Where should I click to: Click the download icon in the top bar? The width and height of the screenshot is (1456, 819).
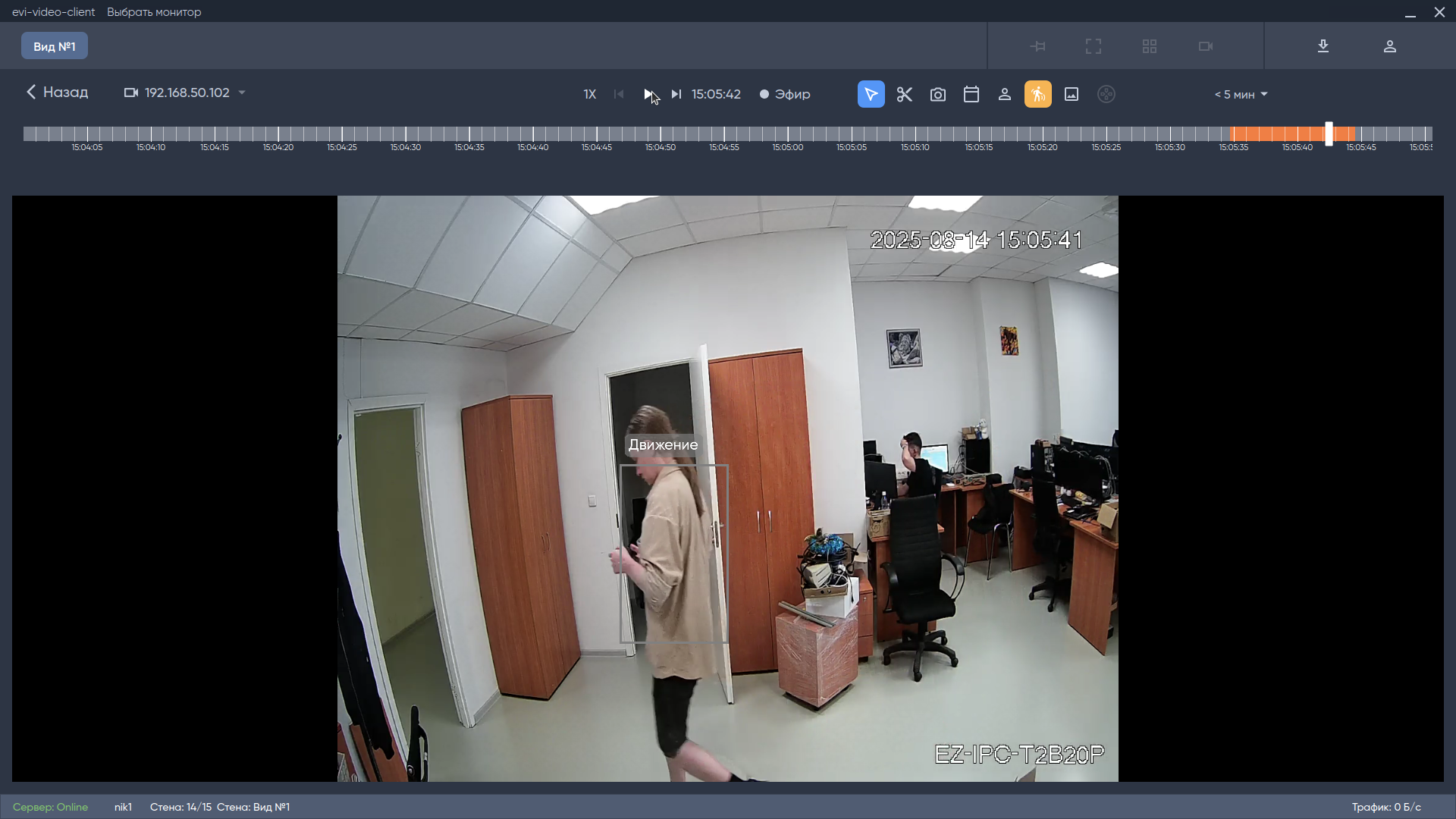[1323, 46]
